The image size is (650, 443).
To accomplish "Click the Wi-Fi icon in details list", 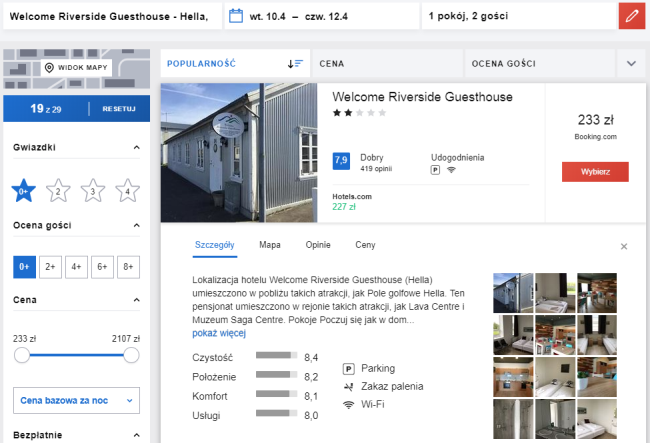I will (x=349, y=404).
